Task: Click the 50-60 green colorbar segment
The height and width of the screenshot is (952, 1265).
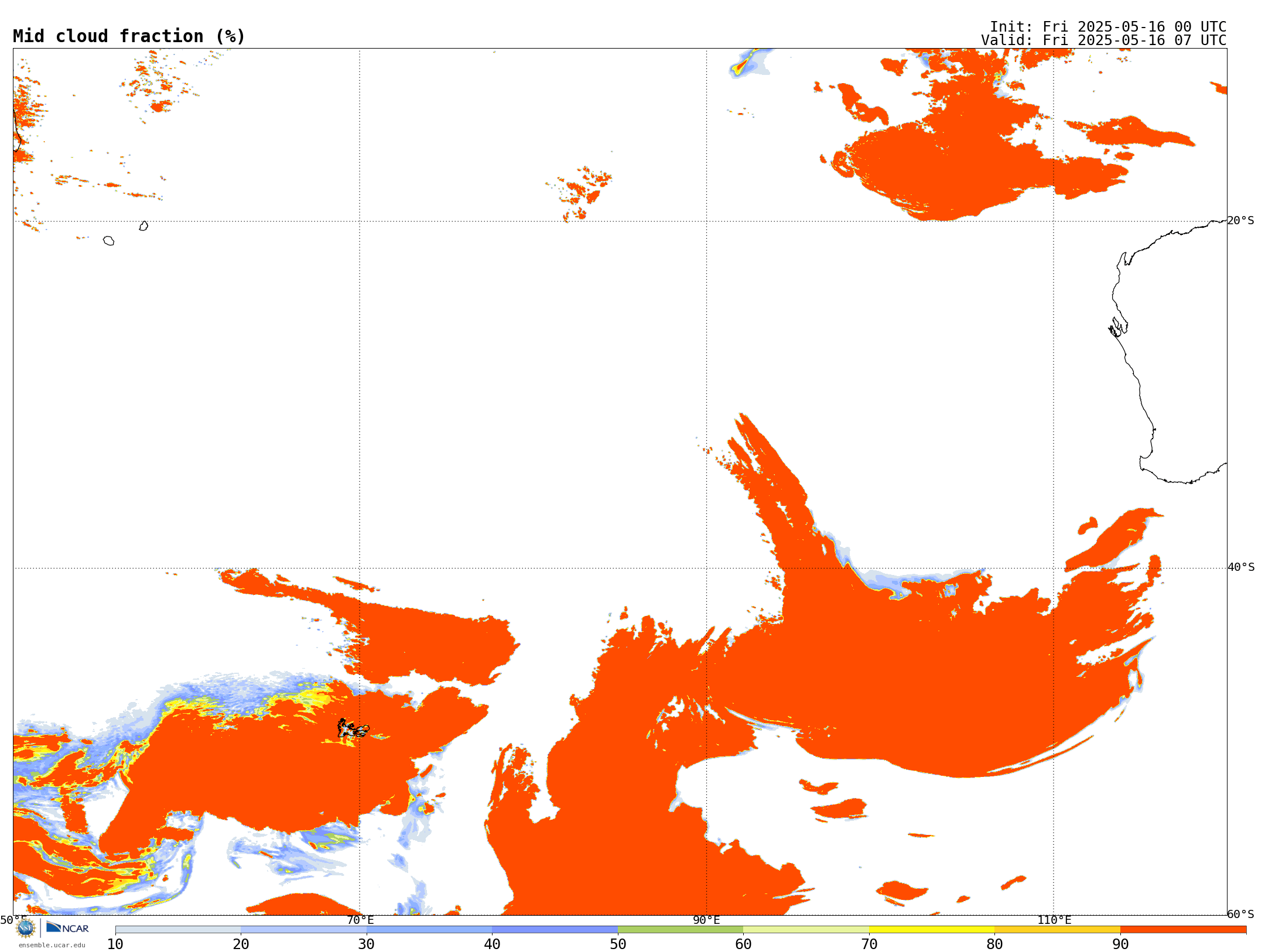Action: (x=681, y=930)
